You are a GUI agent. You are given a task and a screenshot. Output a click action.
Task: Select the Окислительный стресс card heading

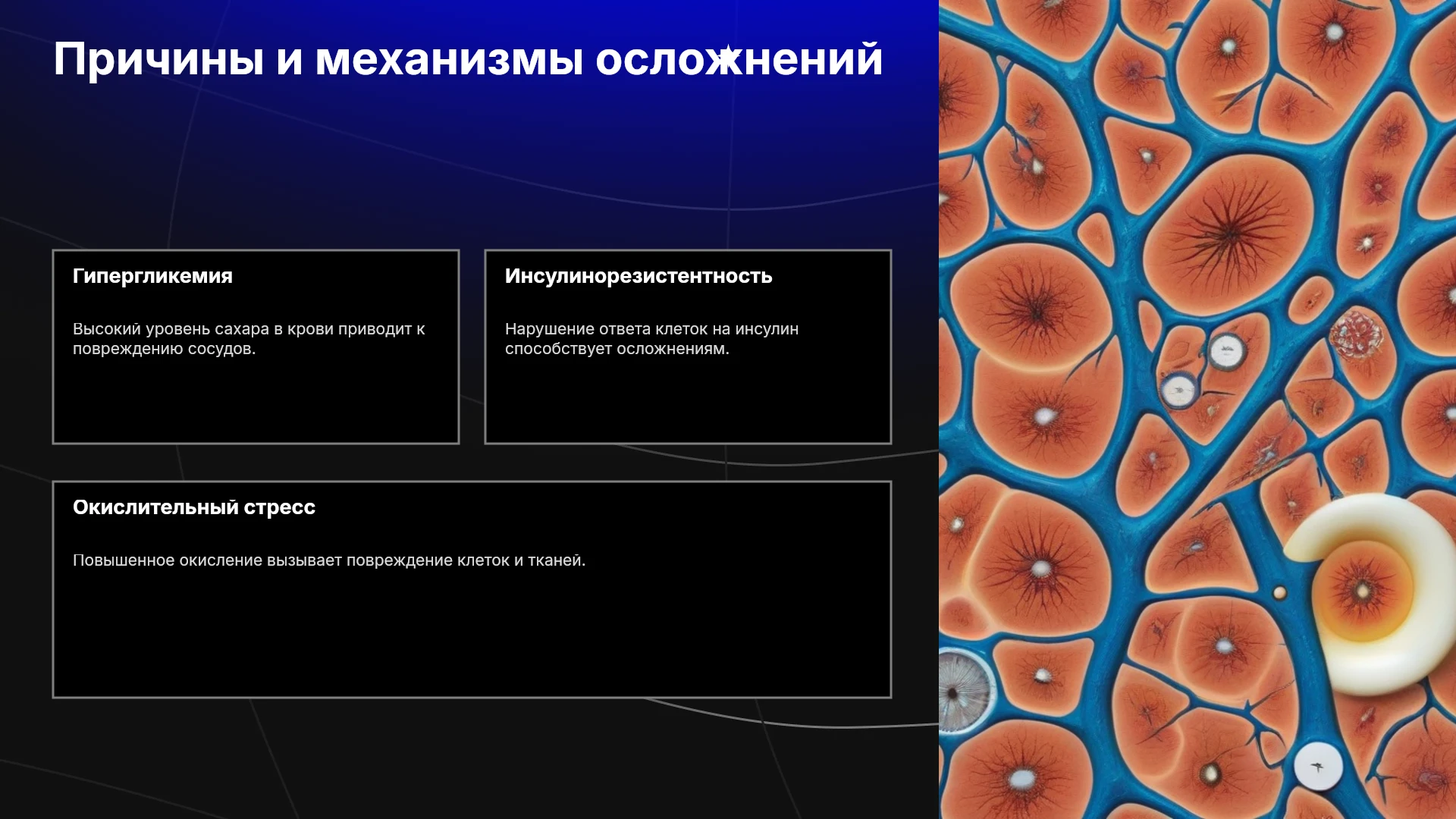coord(194,507)
